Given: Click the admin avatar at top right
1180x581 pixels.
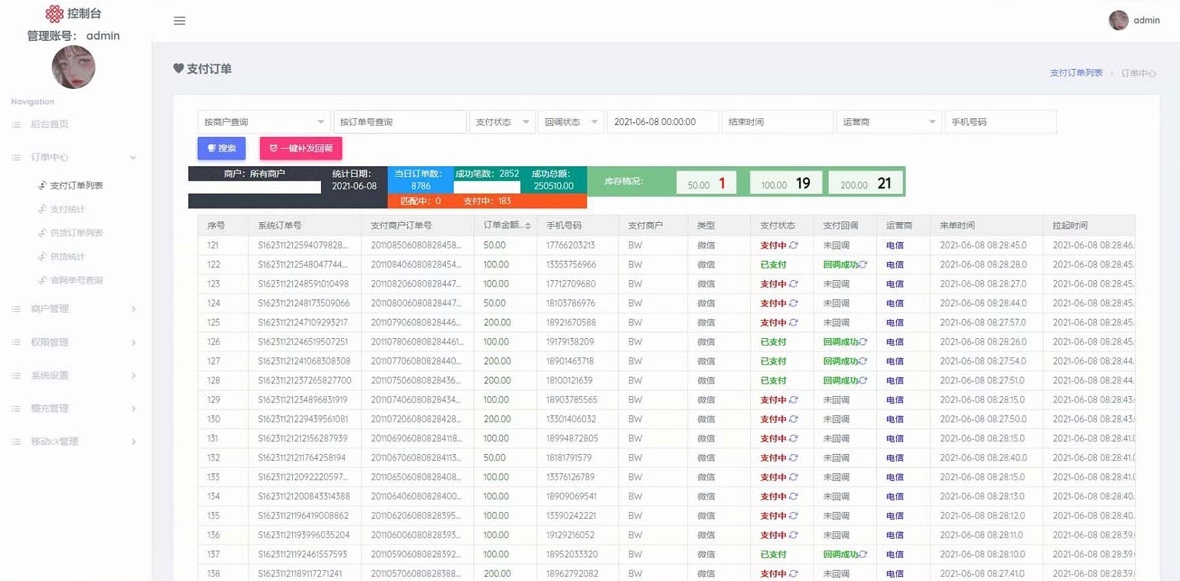Looking at the screenshot, I should click(1118, 20).
